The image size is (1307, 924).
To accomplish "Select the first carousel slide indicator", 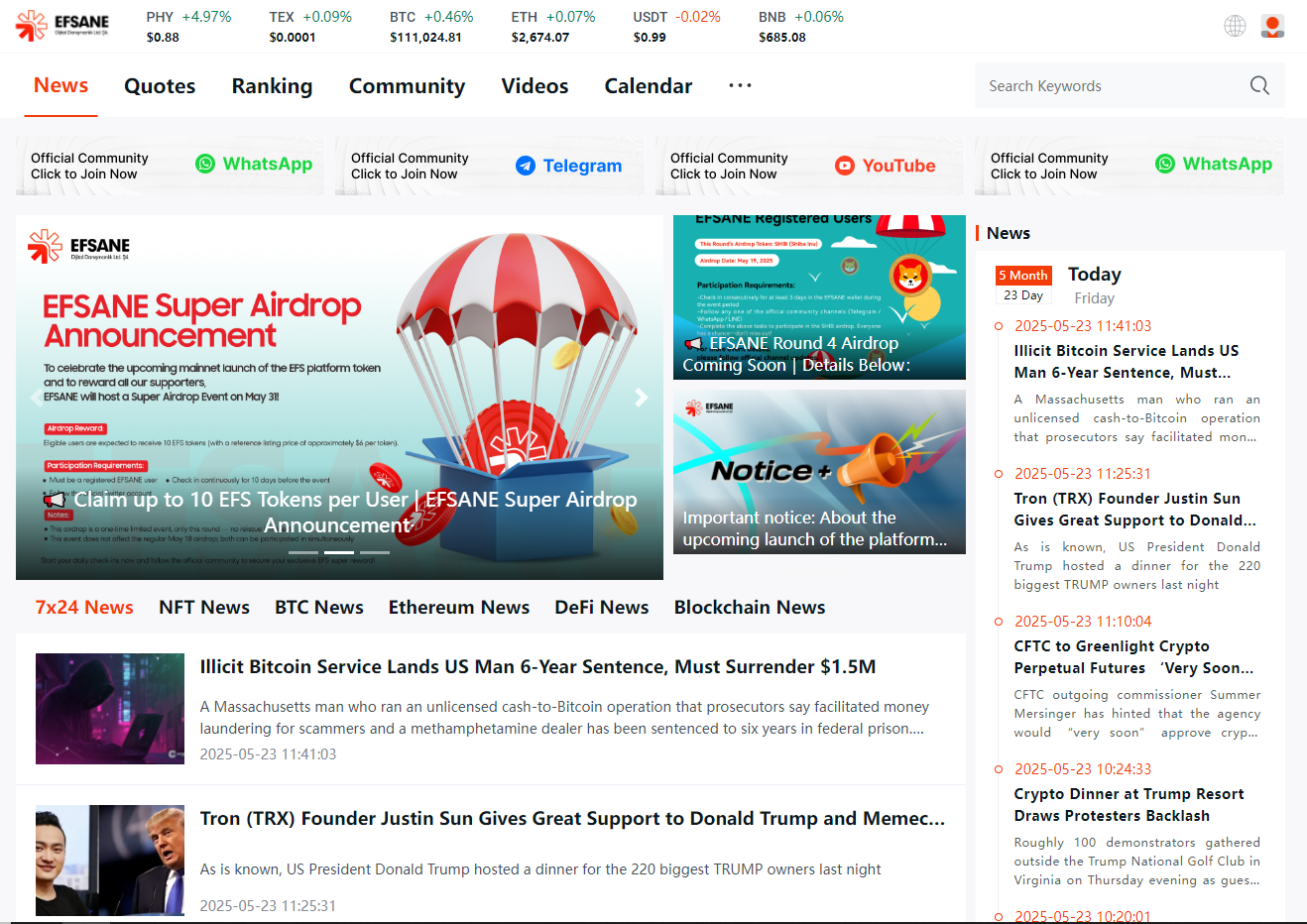I will pyautogui.click(x=303, y=552).
